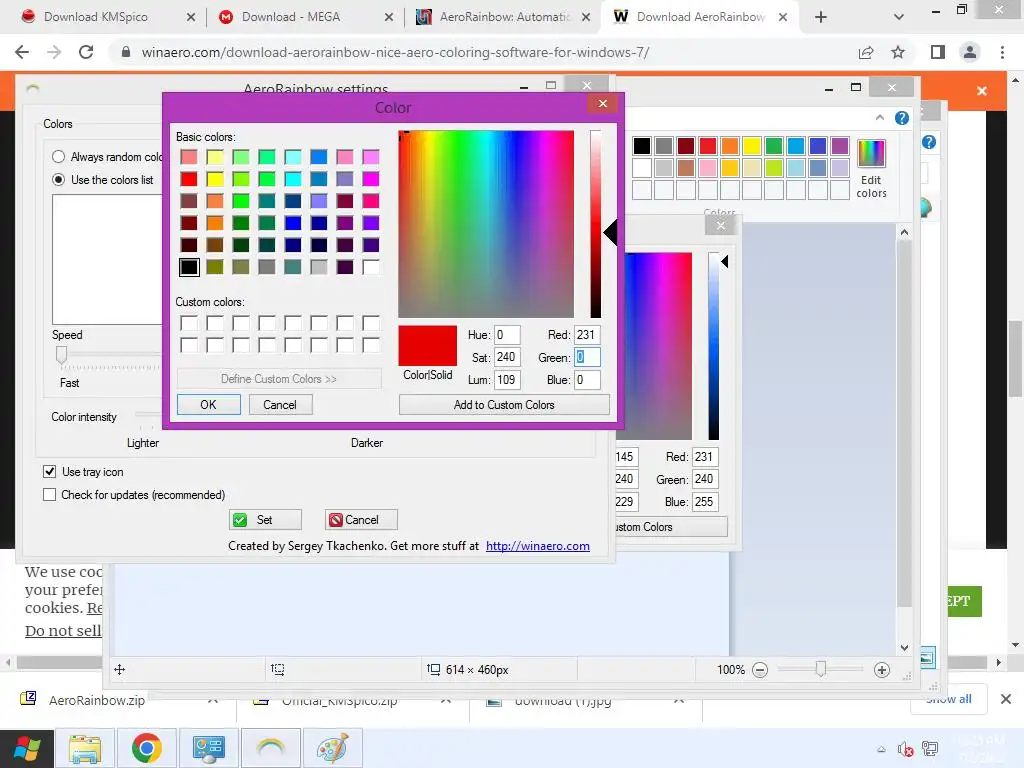Collapse the Paint ribbon chevron
The image size is (1024, 768).
[x=880, y=118]
